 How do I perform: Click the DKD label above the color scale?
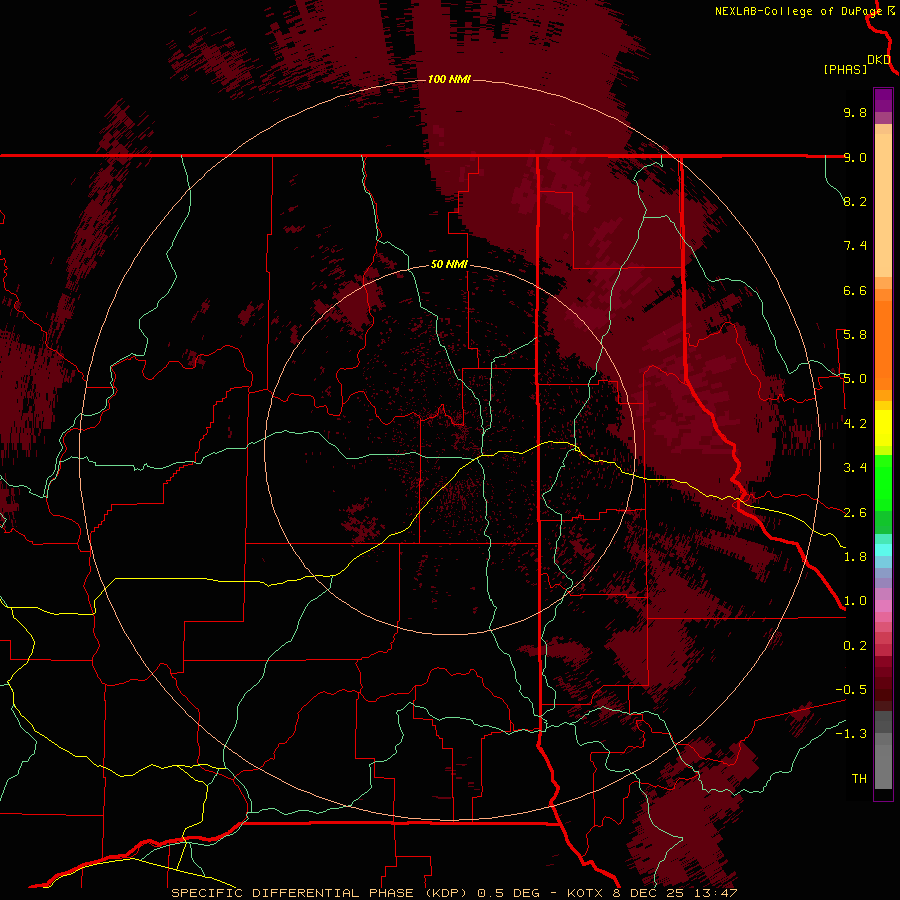pos(879,60)
